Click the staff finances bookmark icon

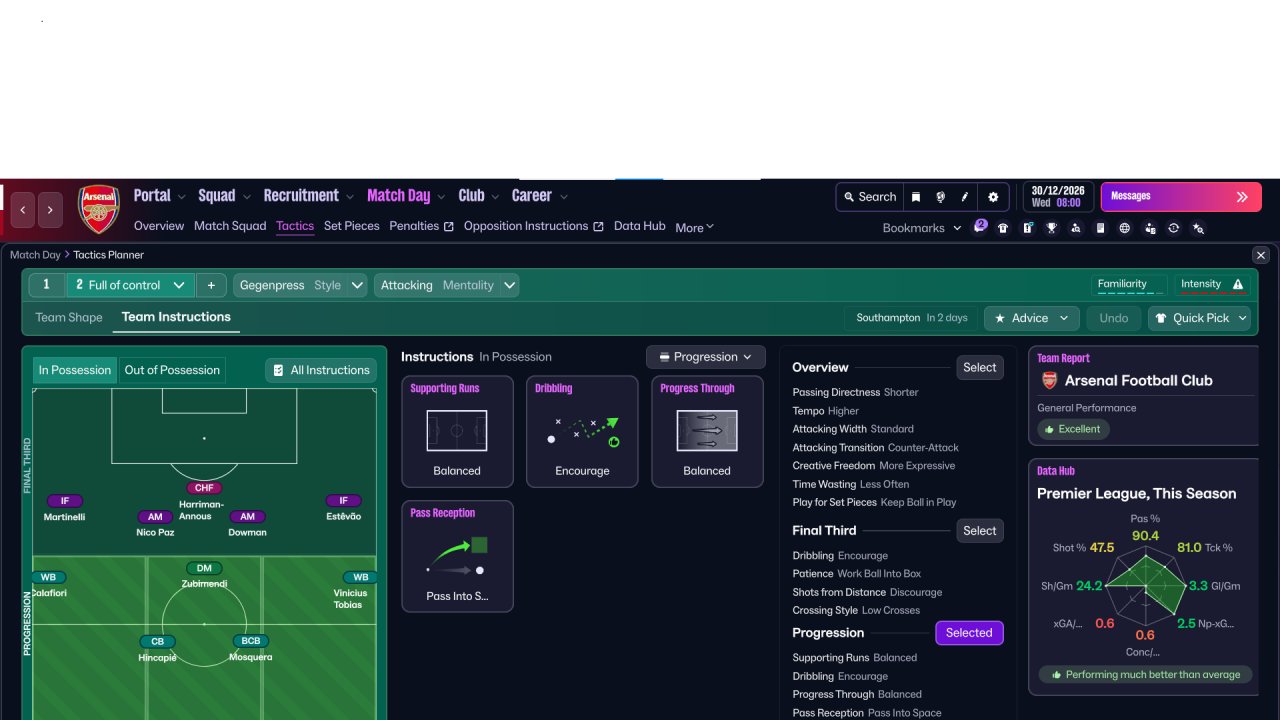coord(1149,228)
